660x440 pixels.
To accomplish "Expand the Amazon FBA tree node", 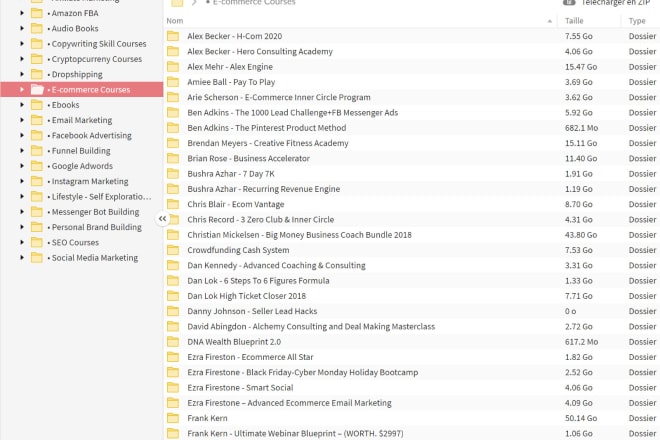I will pos(22,13).
